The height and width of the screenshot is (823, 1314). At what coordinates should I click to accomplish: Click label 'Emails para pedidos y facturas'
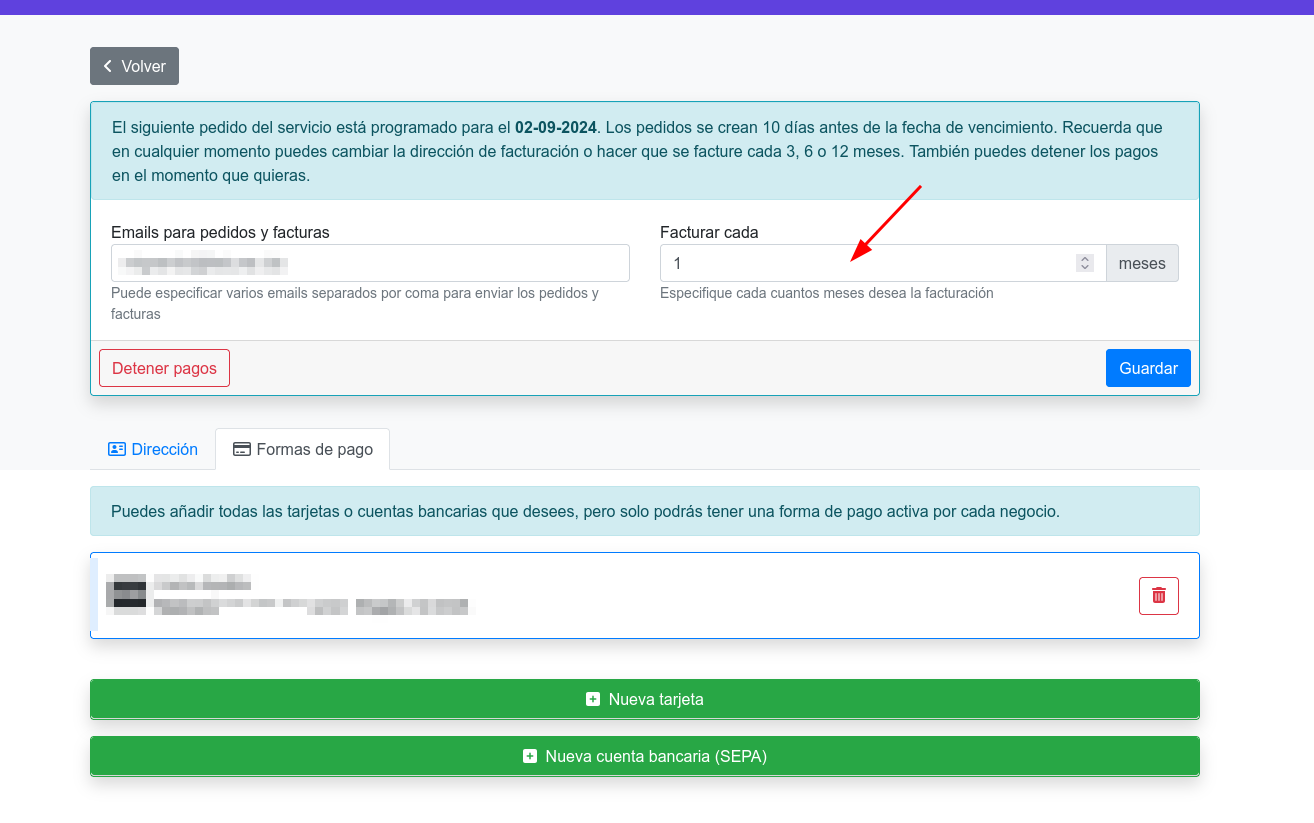pyautogui.click(x=220, y=232)
